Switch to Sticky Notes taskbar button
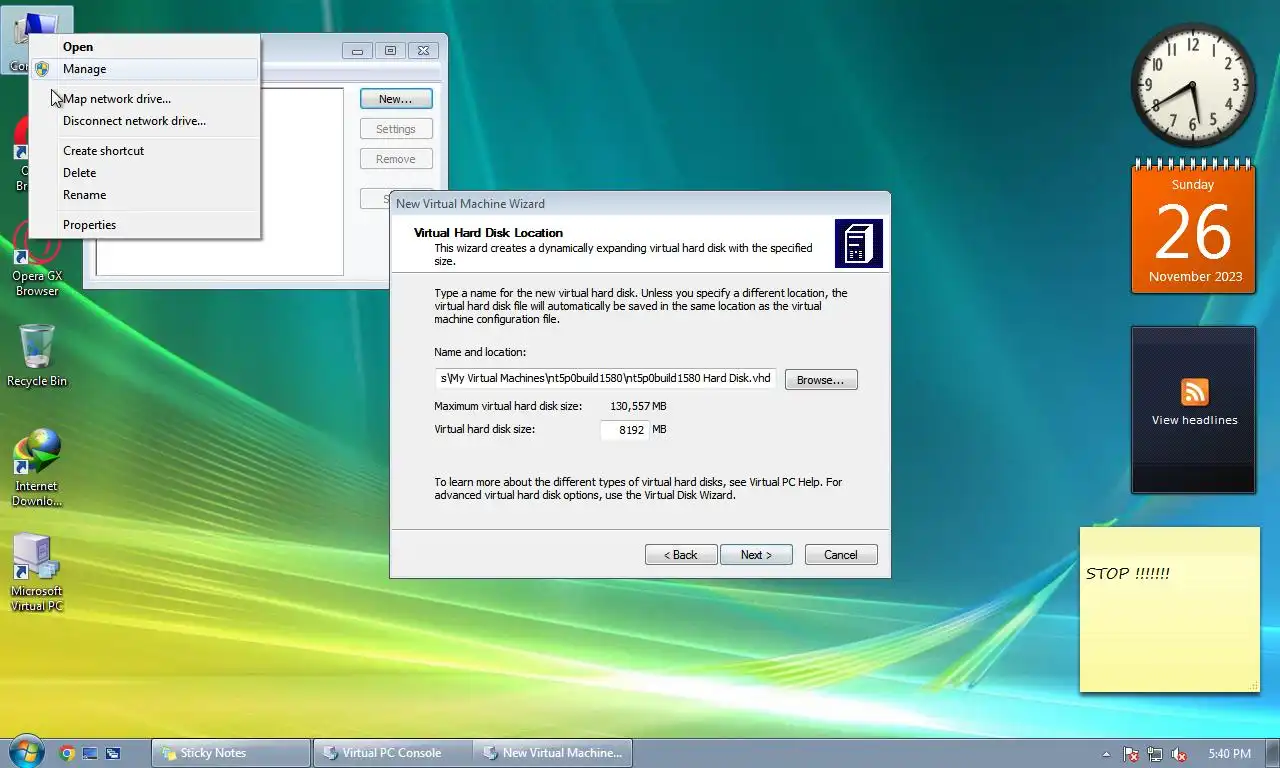Viewport: 1280px width, 768px height. click(x=231, y=753)
